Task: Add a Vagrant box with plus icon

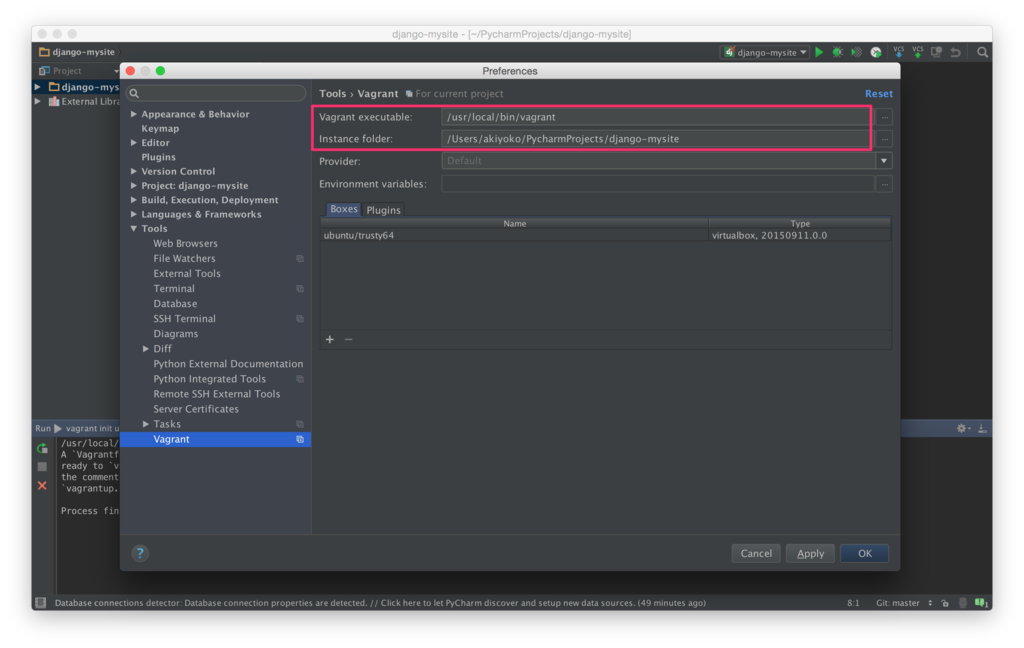Action: [330, 340]
